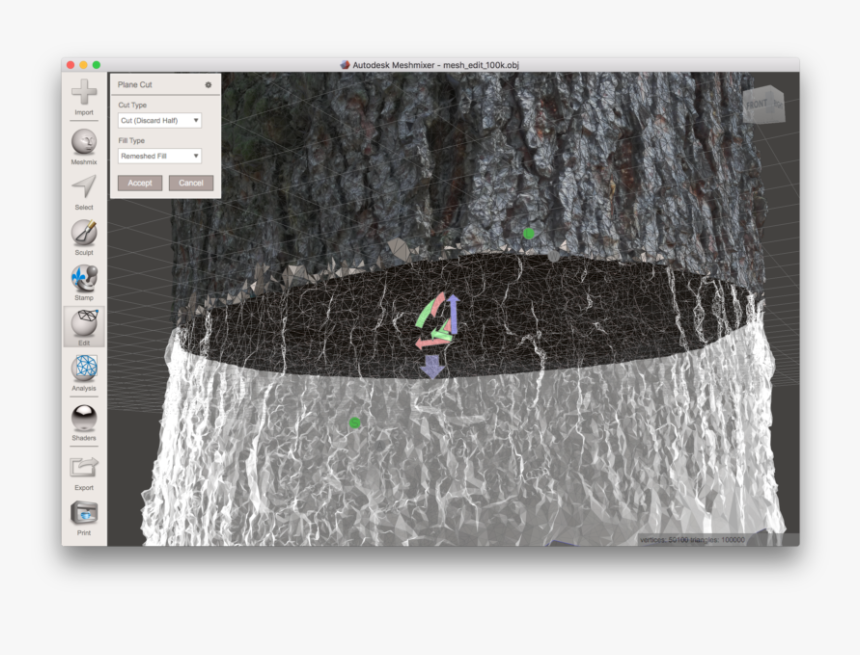Click the lower green sphere handle
Viewport: 860px width, 655px height.
pyautogui.click(x=353, y=423)
